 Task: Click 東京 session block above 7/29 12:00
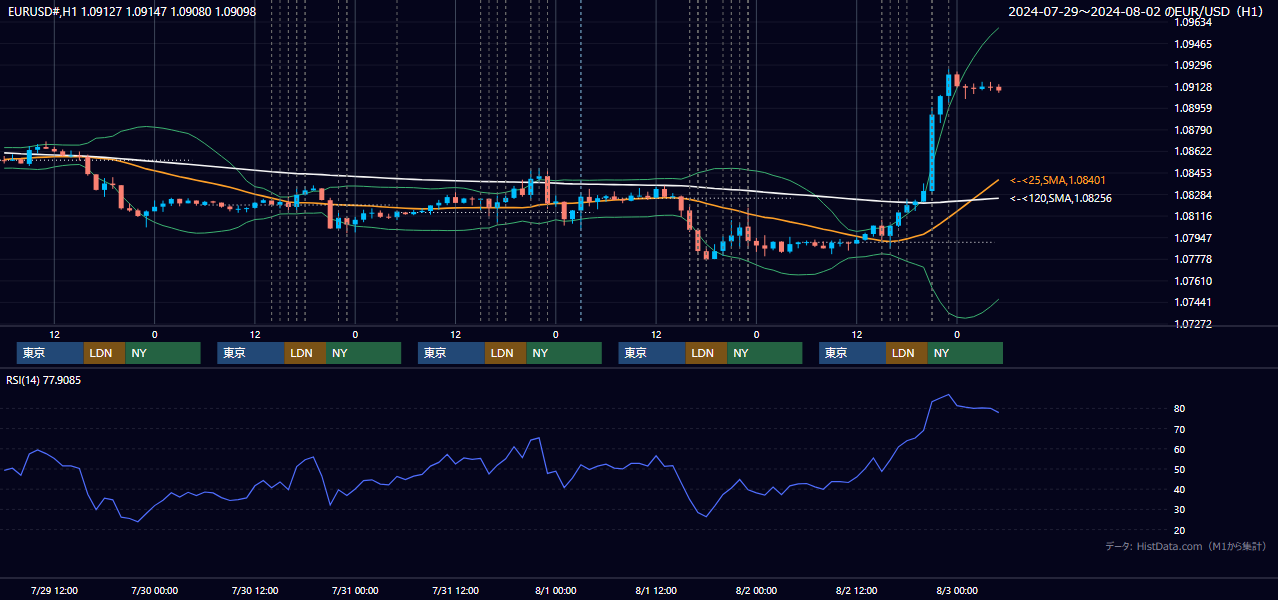tap(50, 353)
